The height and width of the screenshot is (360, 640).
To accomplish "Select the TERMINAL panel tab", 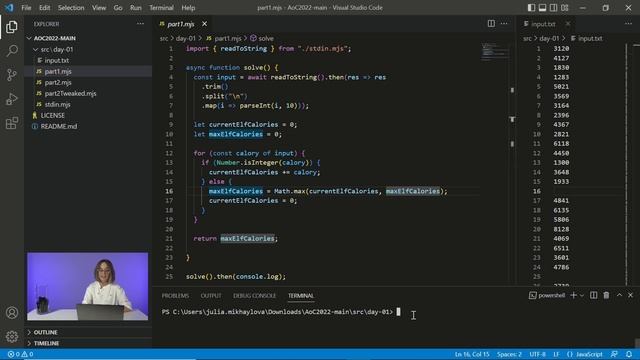I will (301, 296).
